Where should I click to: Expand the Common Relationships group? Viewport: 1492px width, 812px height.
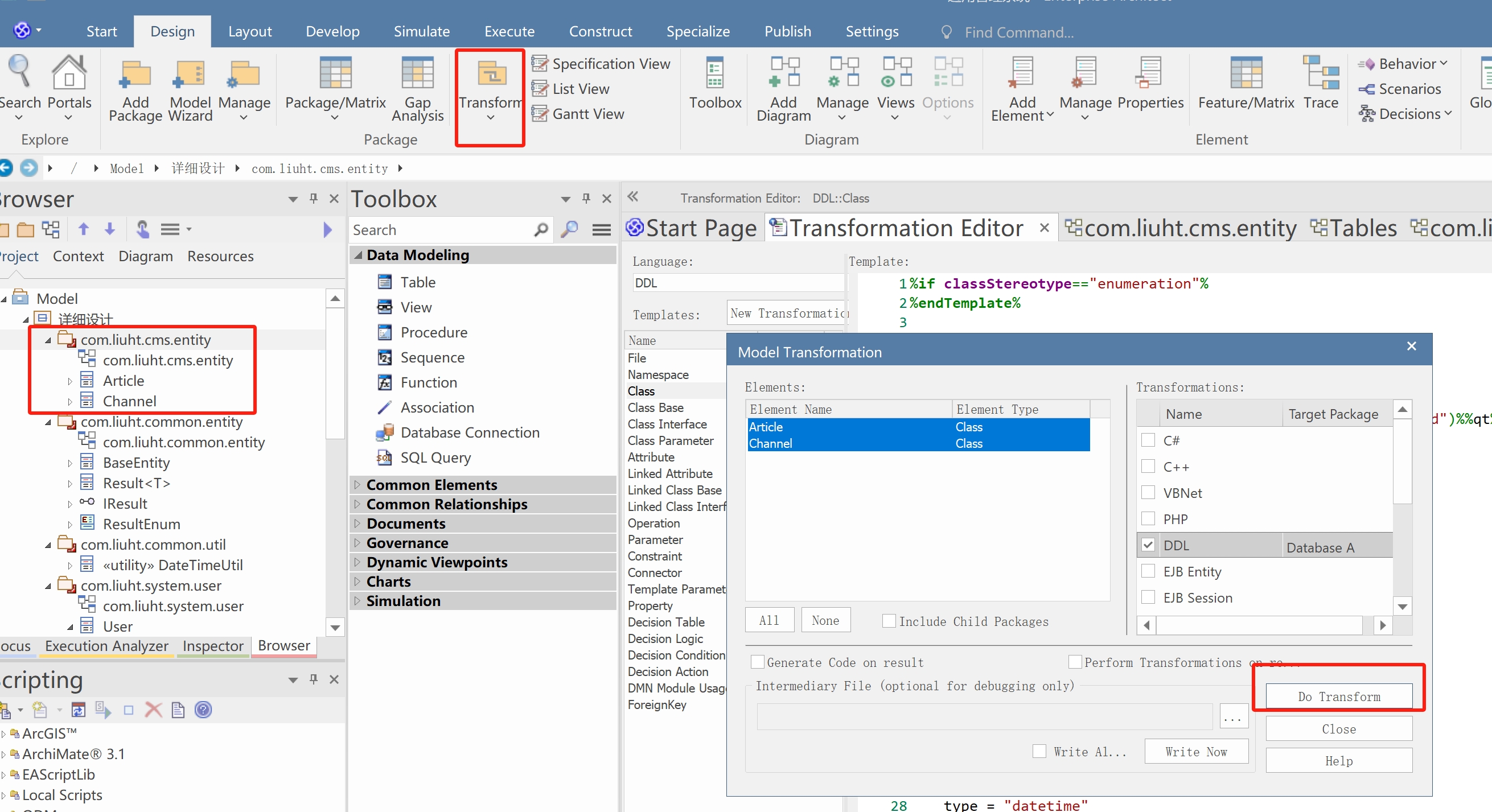[357, 504]
